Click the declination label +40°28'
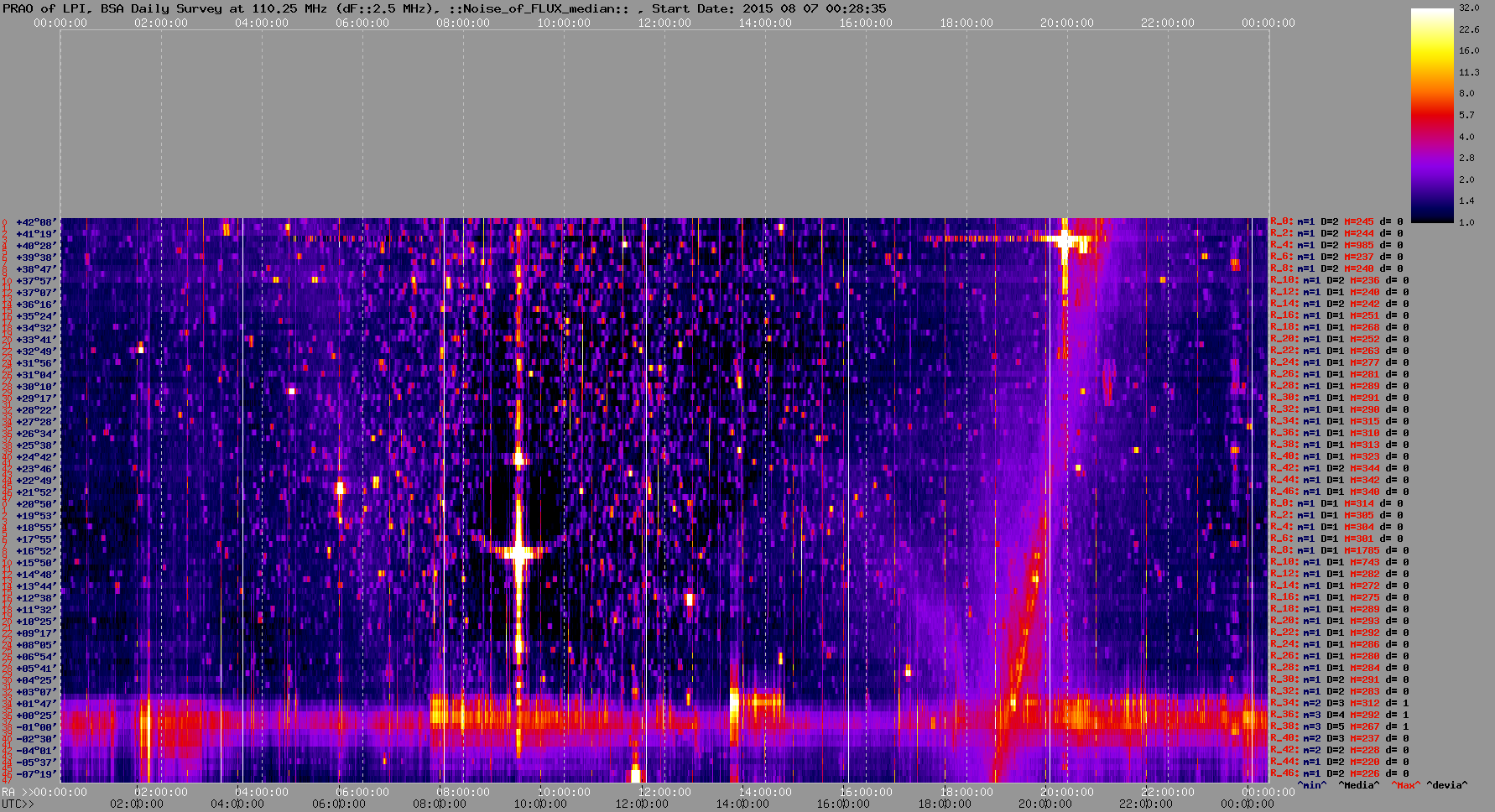1495x812 pixels. pyautogui.click(x=36, y=246)
